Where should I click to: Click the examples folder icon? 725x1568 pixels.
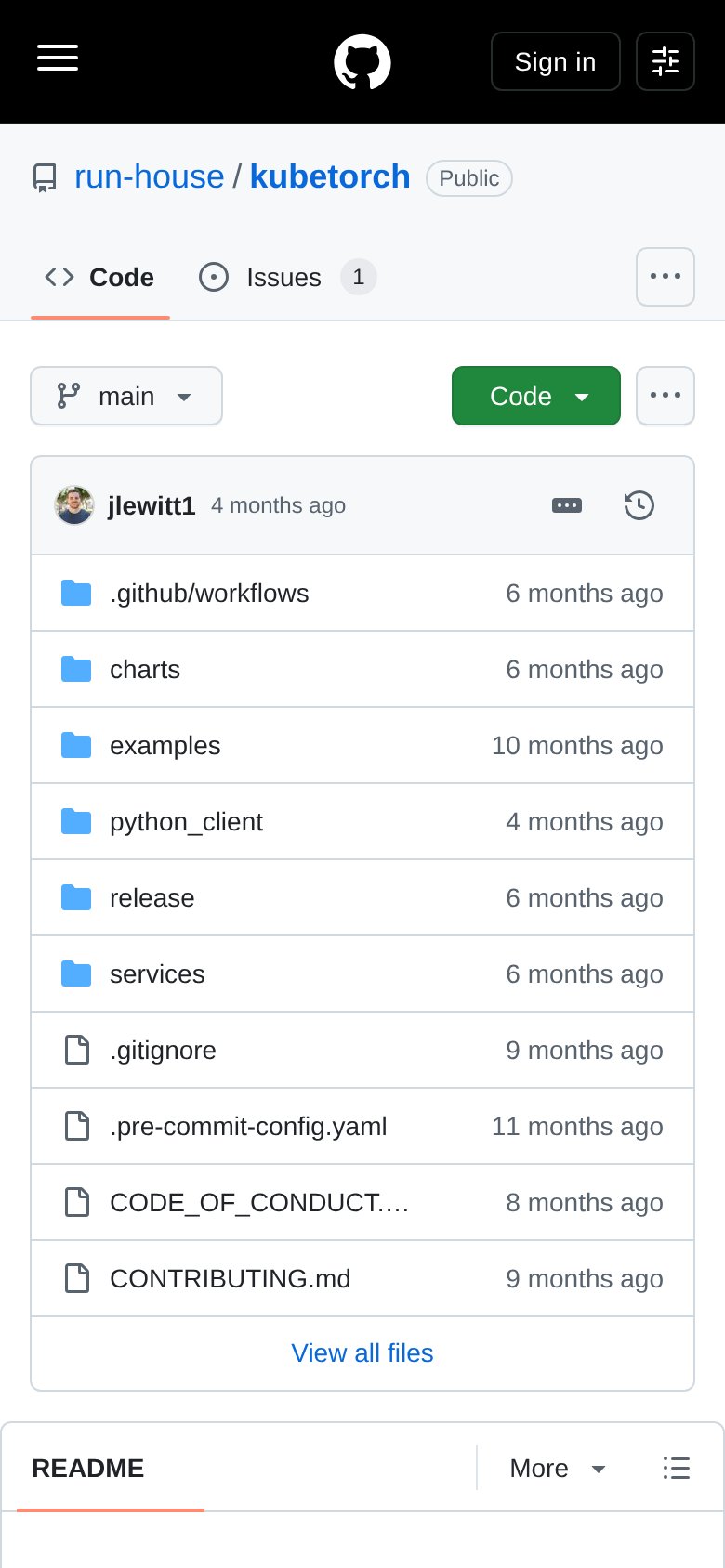click(76, 745)
